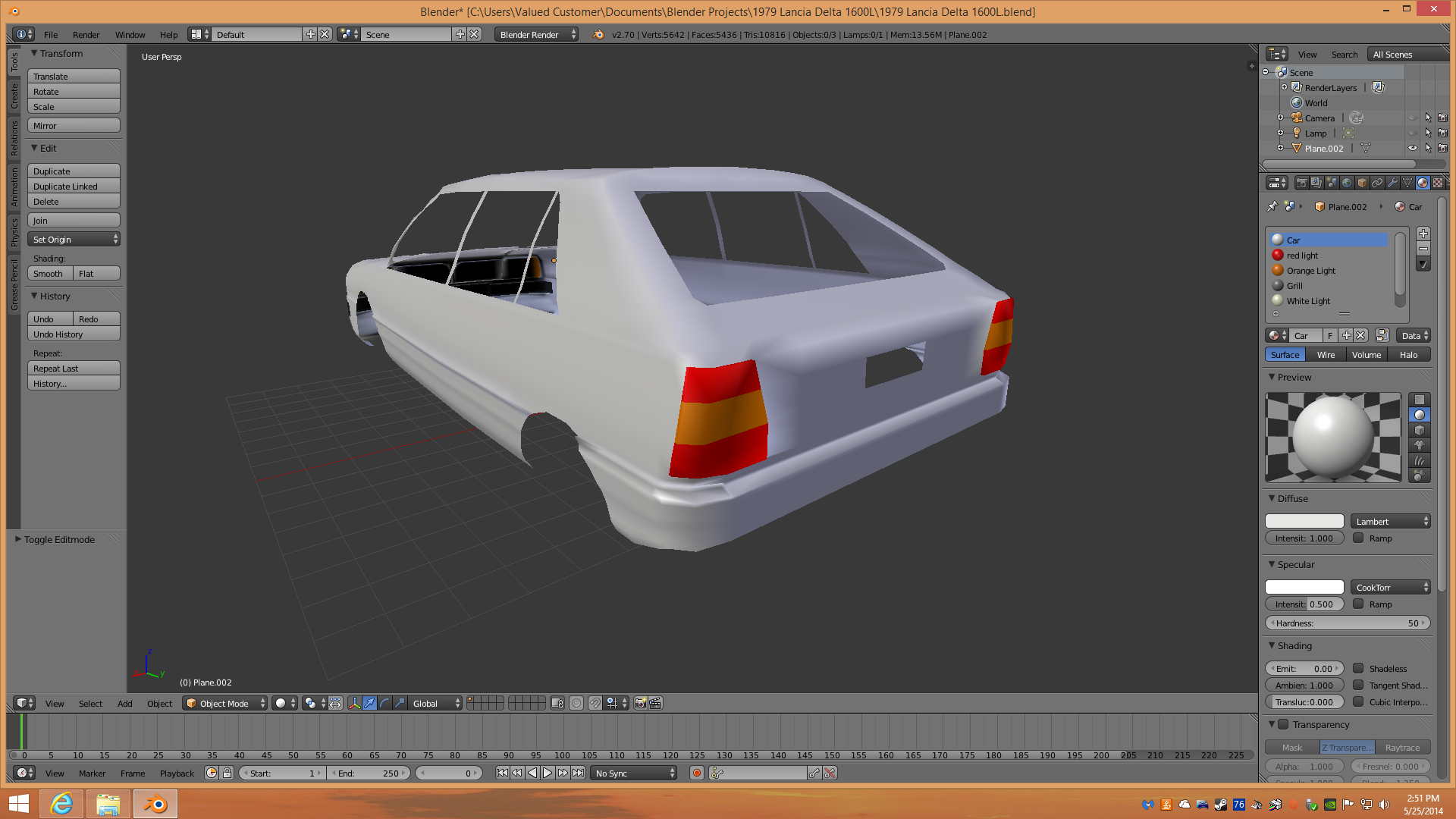Open Internet Explorer from the taskbar
This screenshot has width=1456, height=819.
[62, 804]
